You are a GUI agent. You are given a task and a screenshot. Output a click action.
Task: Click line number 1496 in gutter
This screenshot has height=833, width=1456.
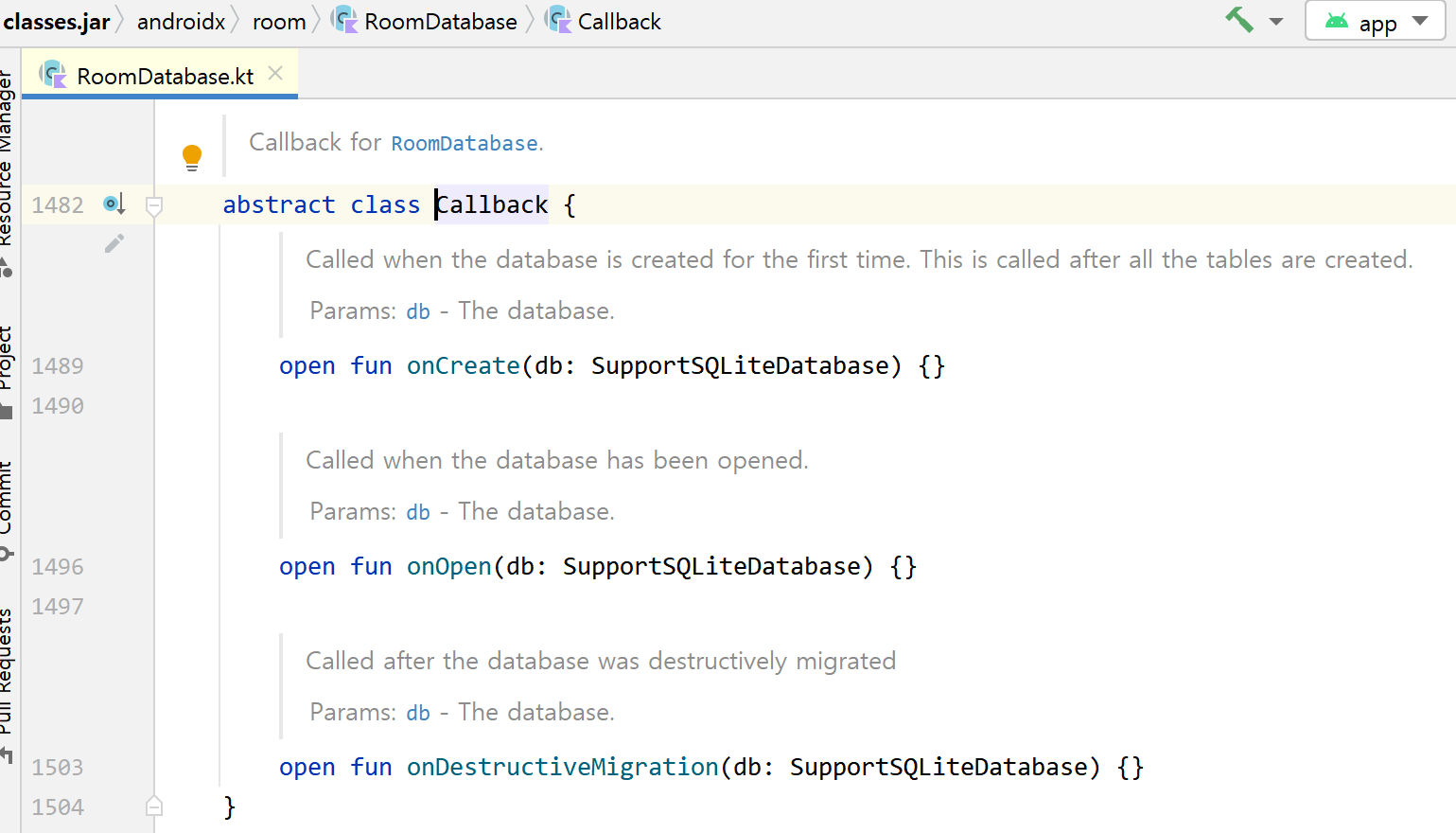58,566
